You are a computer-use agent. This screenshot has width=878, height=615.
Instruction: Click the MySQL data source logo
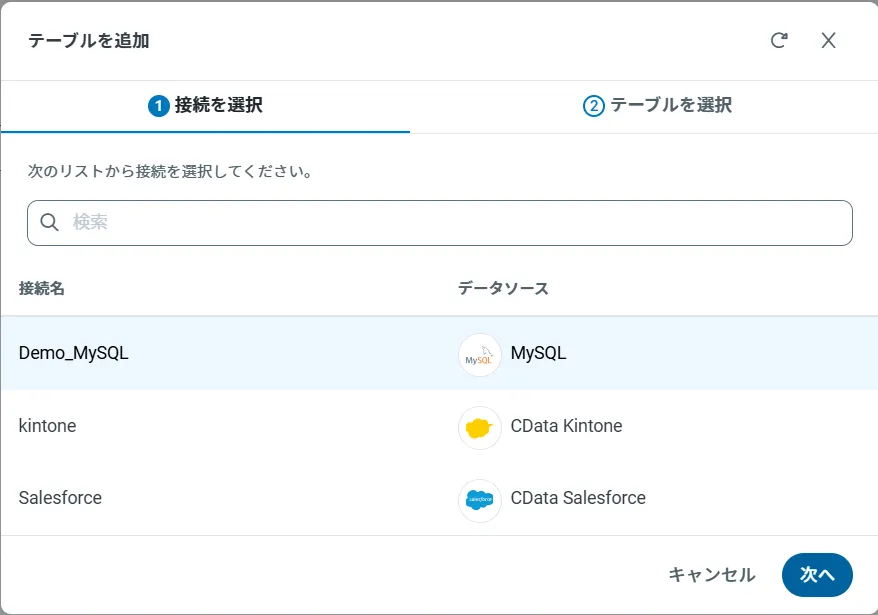pos(480,354)
